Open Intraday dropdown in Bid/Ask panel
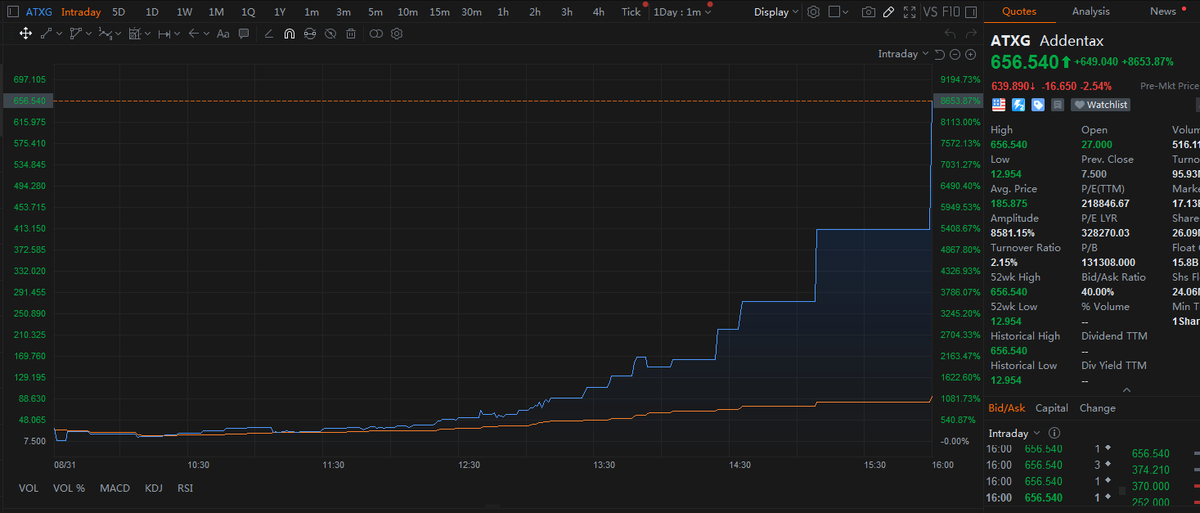This screenshot has height=513, width=1200. [x=1014, y=433]
